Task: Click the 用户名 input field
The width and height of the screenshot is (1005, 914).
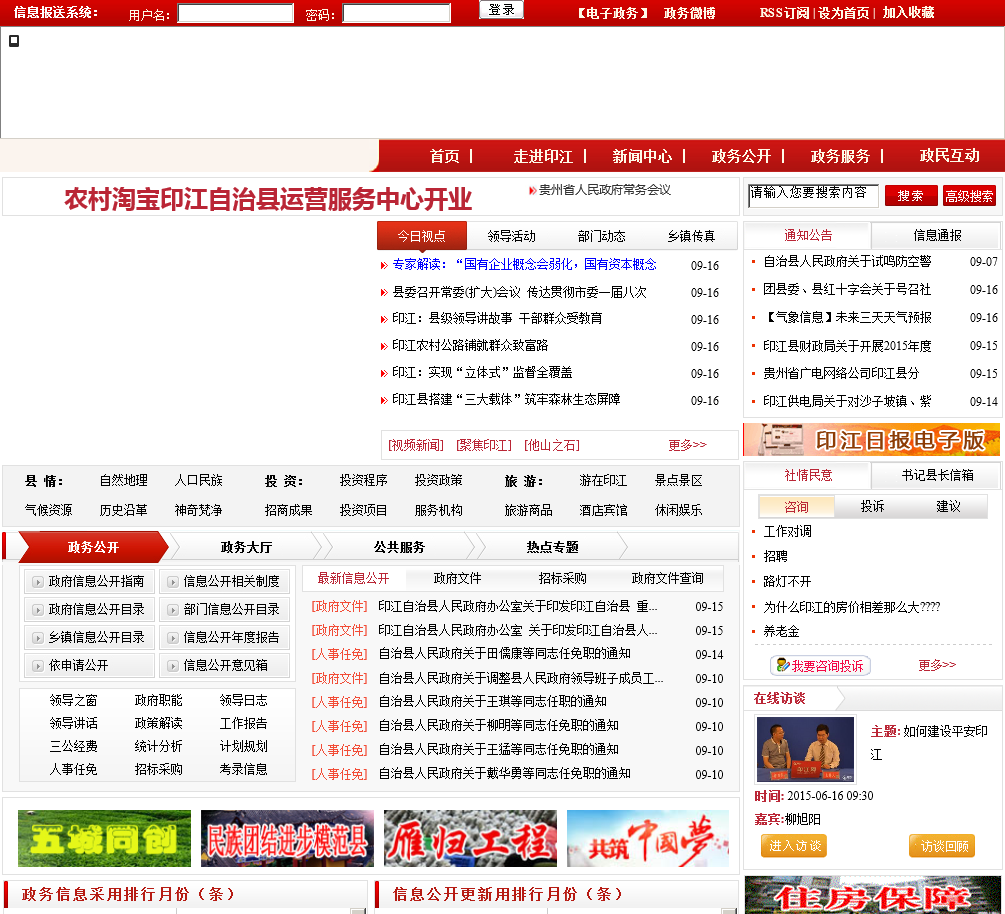Action: tap(235, 13)
